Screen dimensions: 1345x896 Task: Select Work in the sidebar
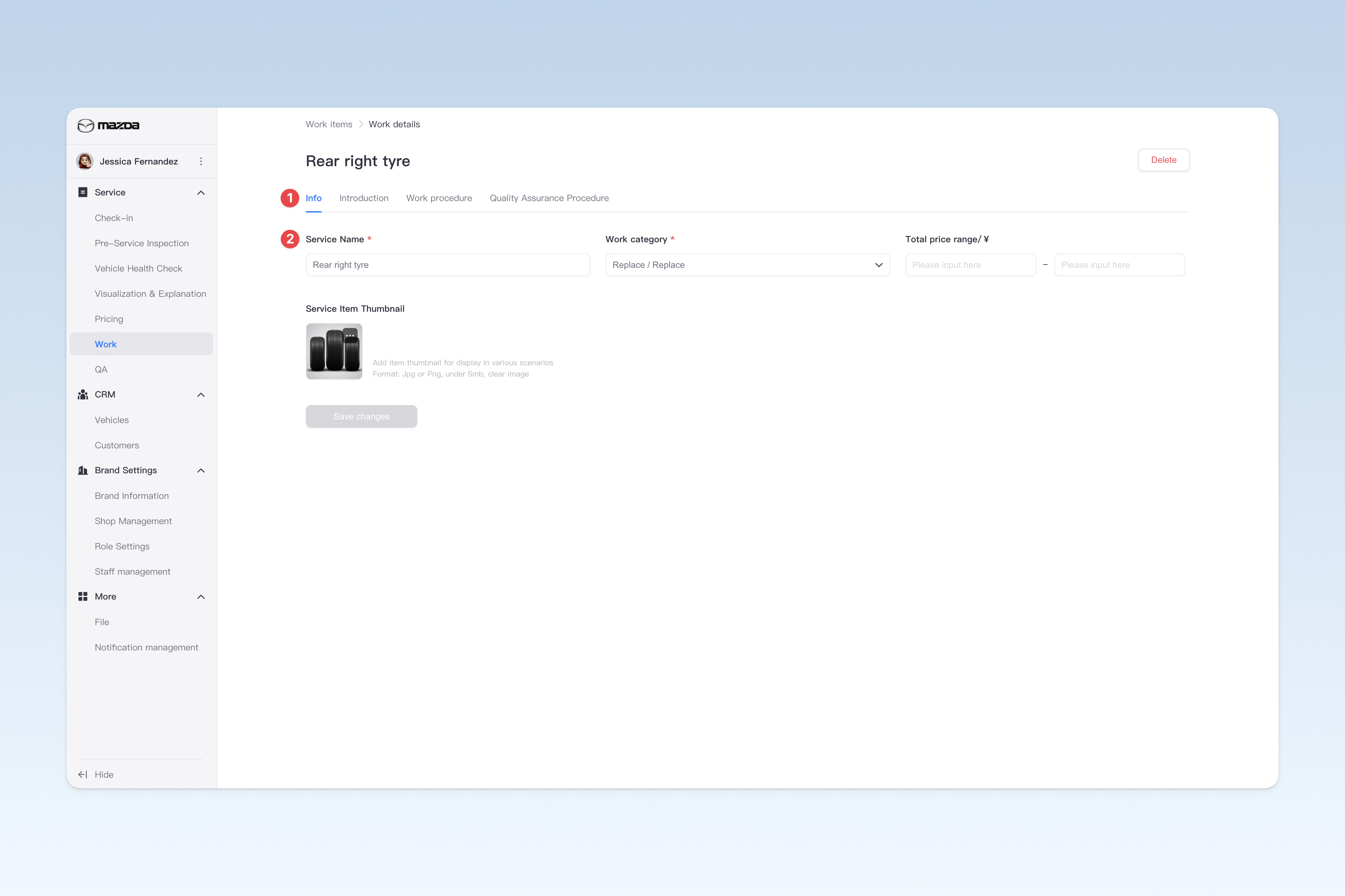[141, 344]
